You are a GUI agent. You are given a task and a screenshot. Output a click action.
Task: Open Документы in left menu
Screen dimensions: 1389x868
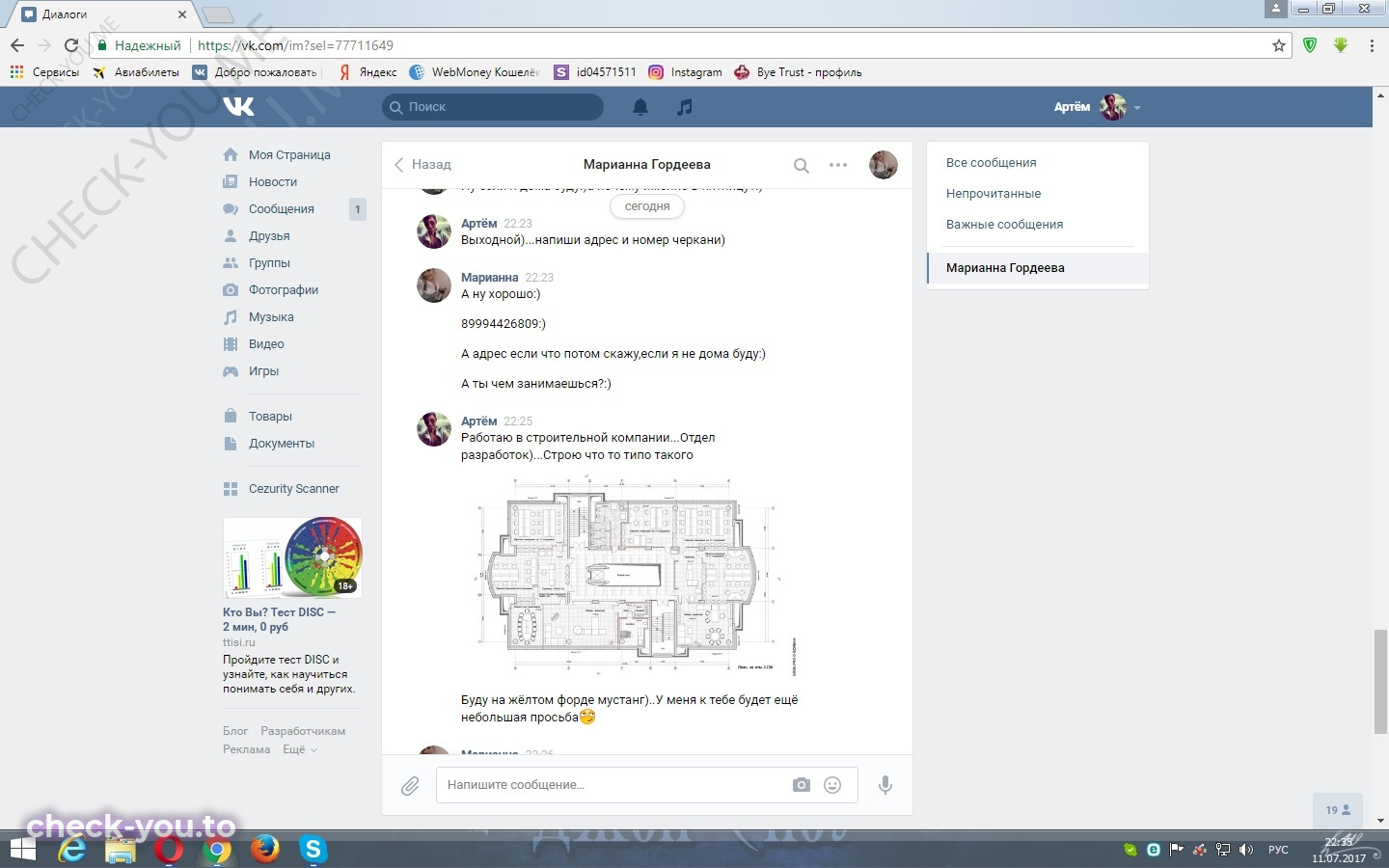(282, 443)
